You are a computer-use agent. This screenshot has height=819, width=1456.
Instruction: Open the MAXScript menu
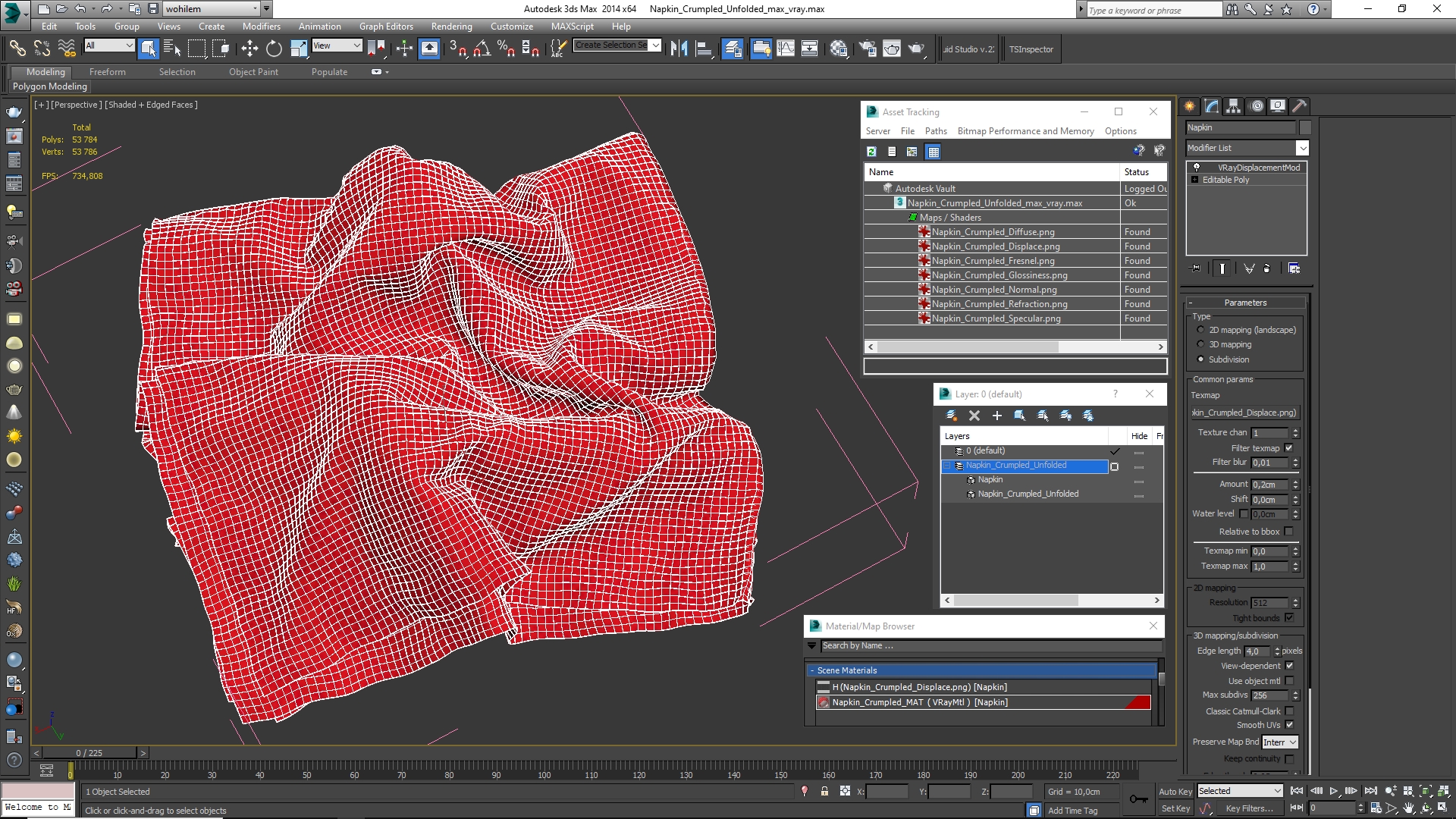click(x=573, y=26)
